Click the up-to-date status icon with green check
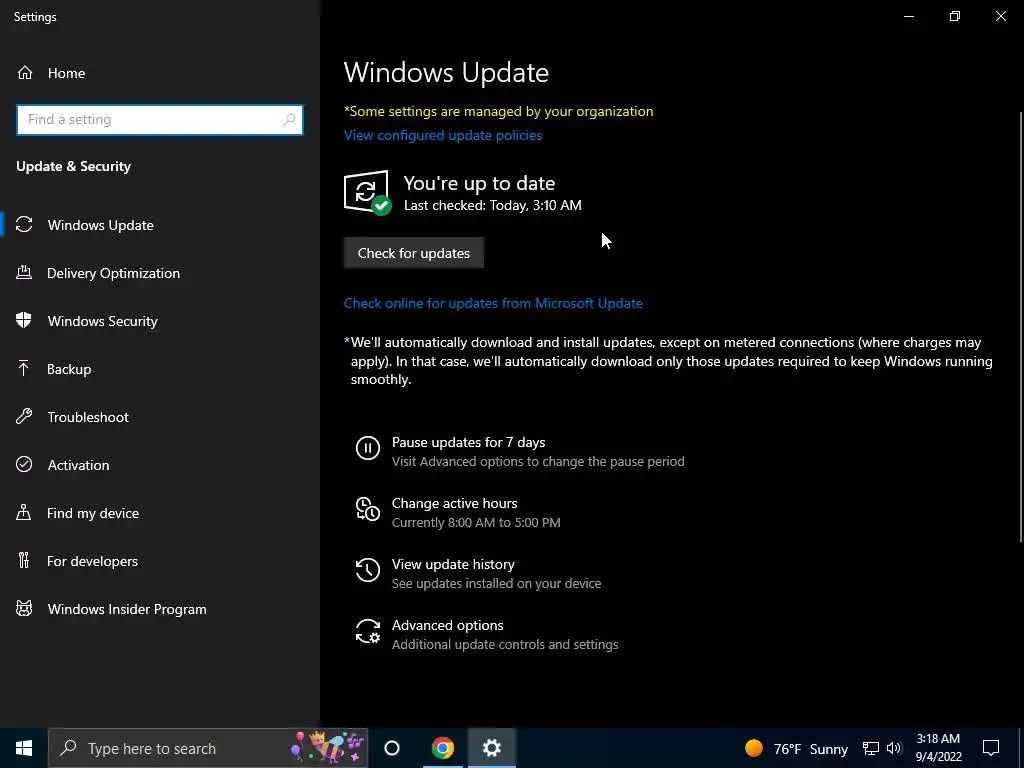The width and height of the screenshot is (1024, 768). tap(367, 193)
